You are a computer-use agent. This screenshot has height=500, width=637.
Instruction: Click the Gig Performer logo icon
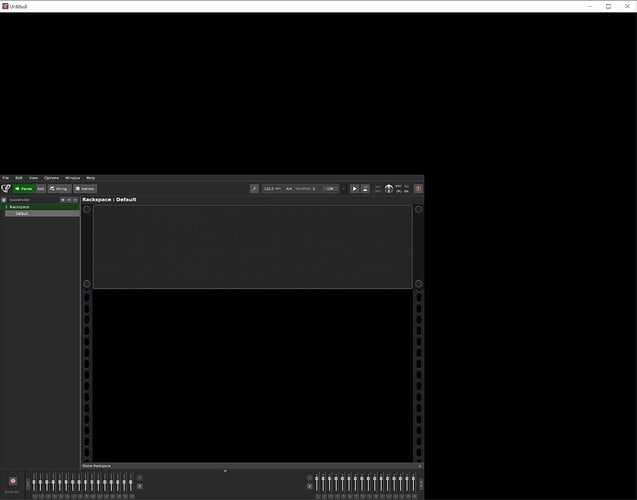[x=6, y=188]
